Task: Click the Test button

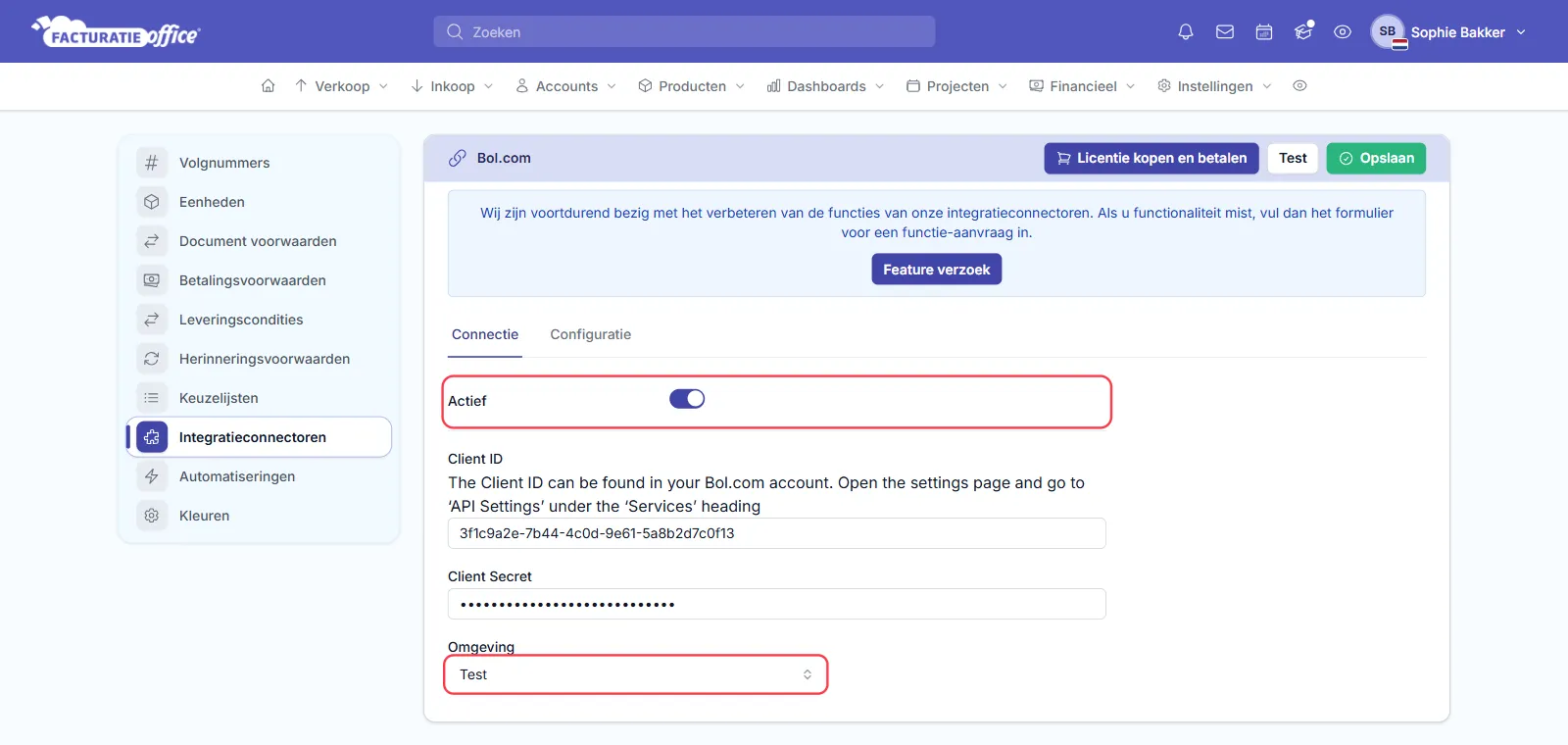Action: click(1293, 158)
